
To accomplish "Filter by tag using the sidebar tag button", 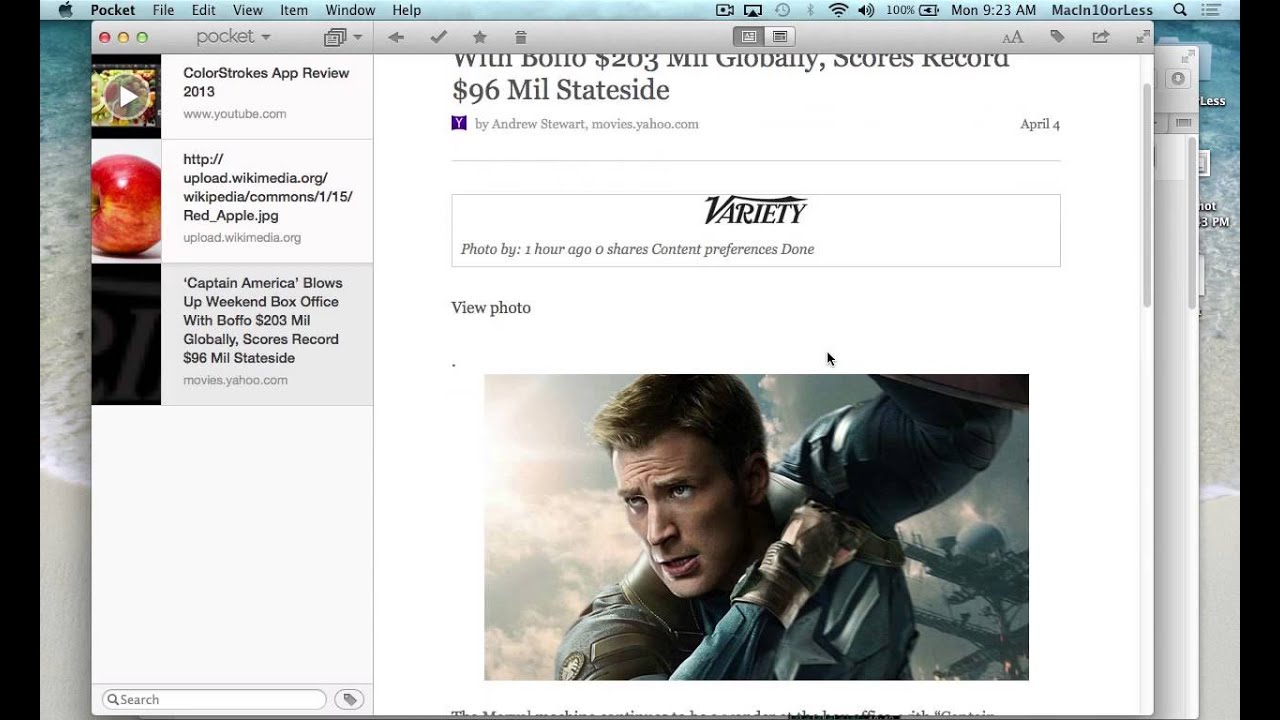I will tap(349, 700).
